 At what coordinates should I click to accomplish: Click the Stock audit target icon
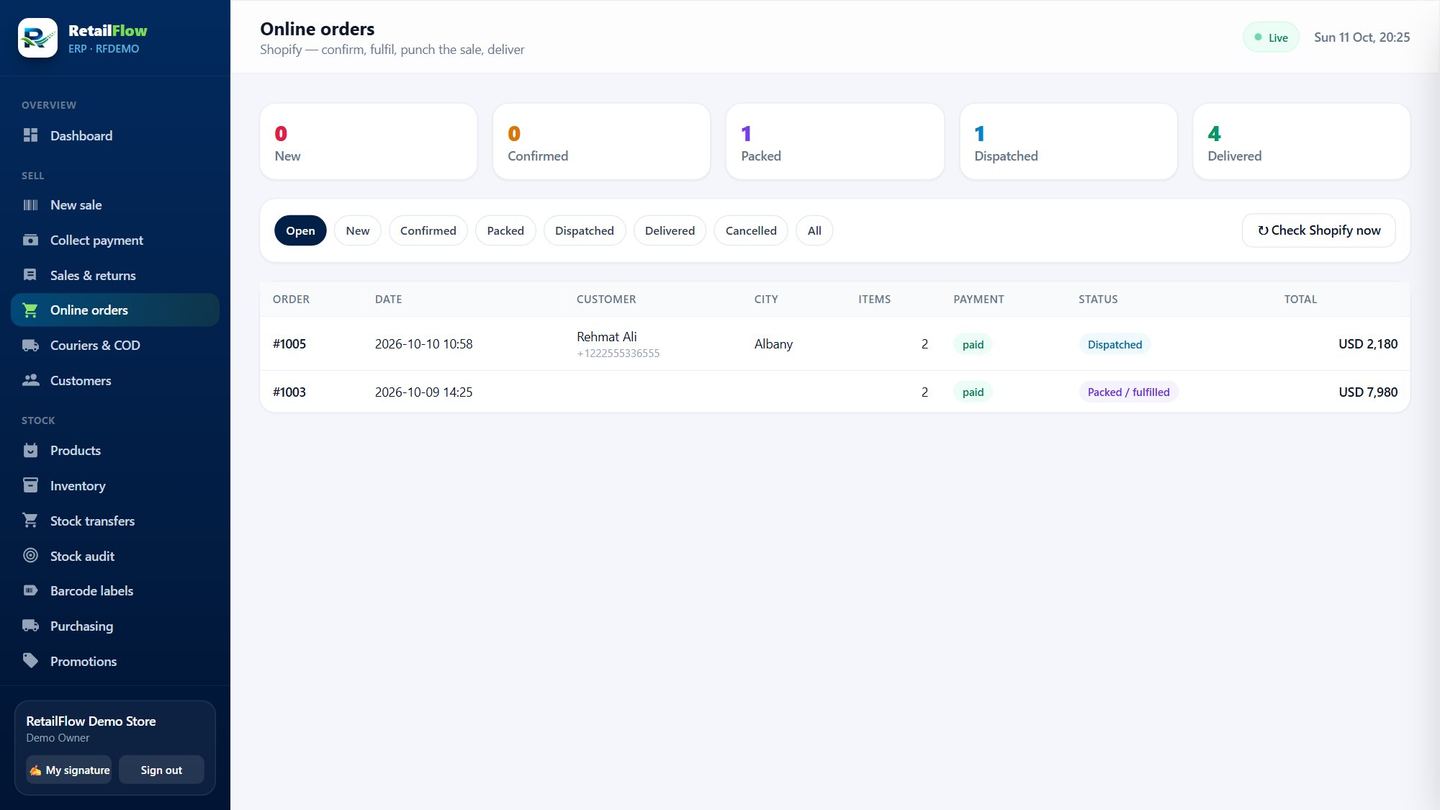click(31, 556)
